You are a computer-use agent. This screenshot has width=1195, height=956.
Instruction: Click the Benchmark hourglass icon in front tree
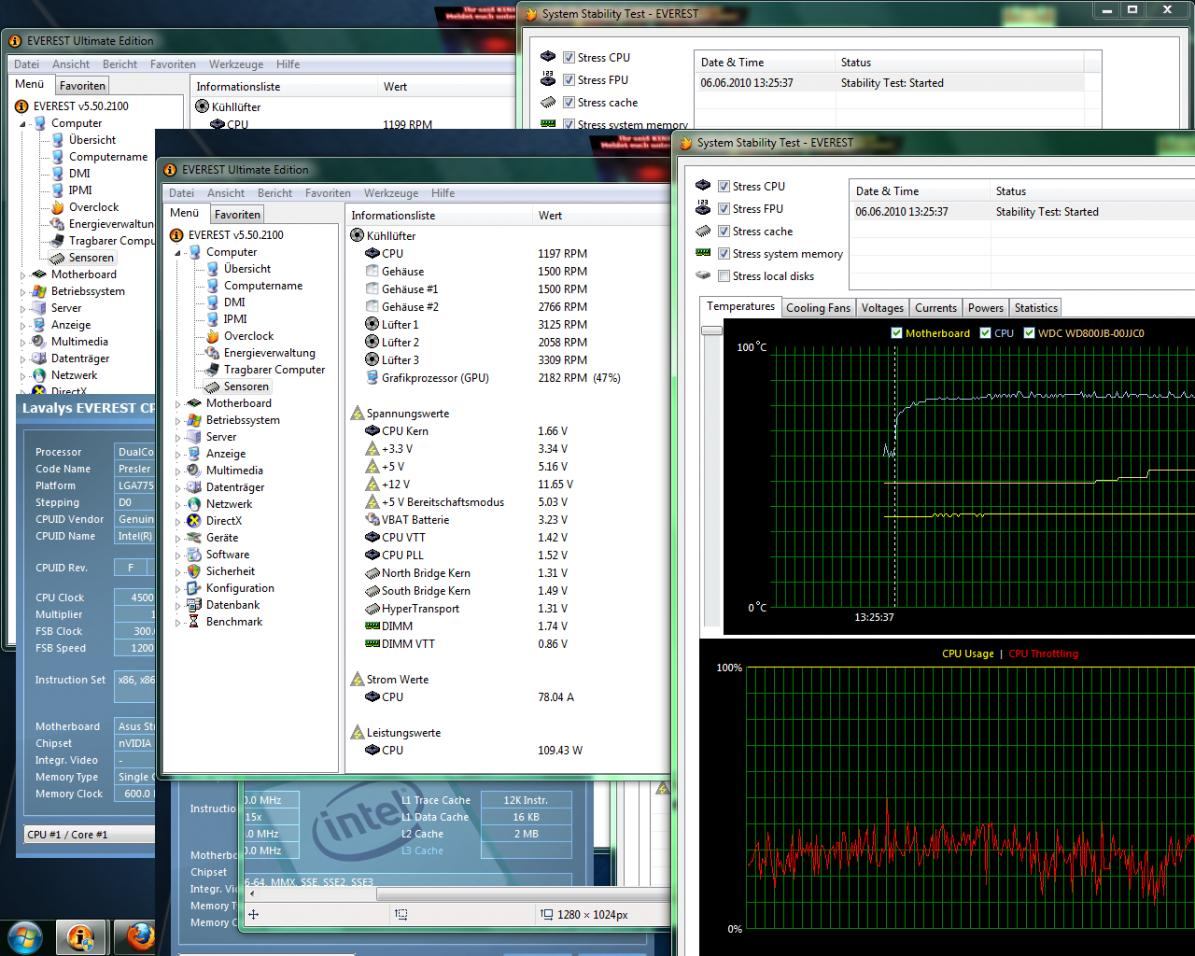pos(194,622)
